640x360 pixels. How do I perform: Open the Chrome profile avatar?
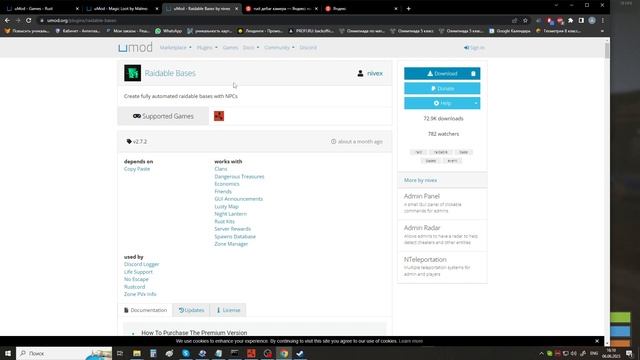(592, 20)
